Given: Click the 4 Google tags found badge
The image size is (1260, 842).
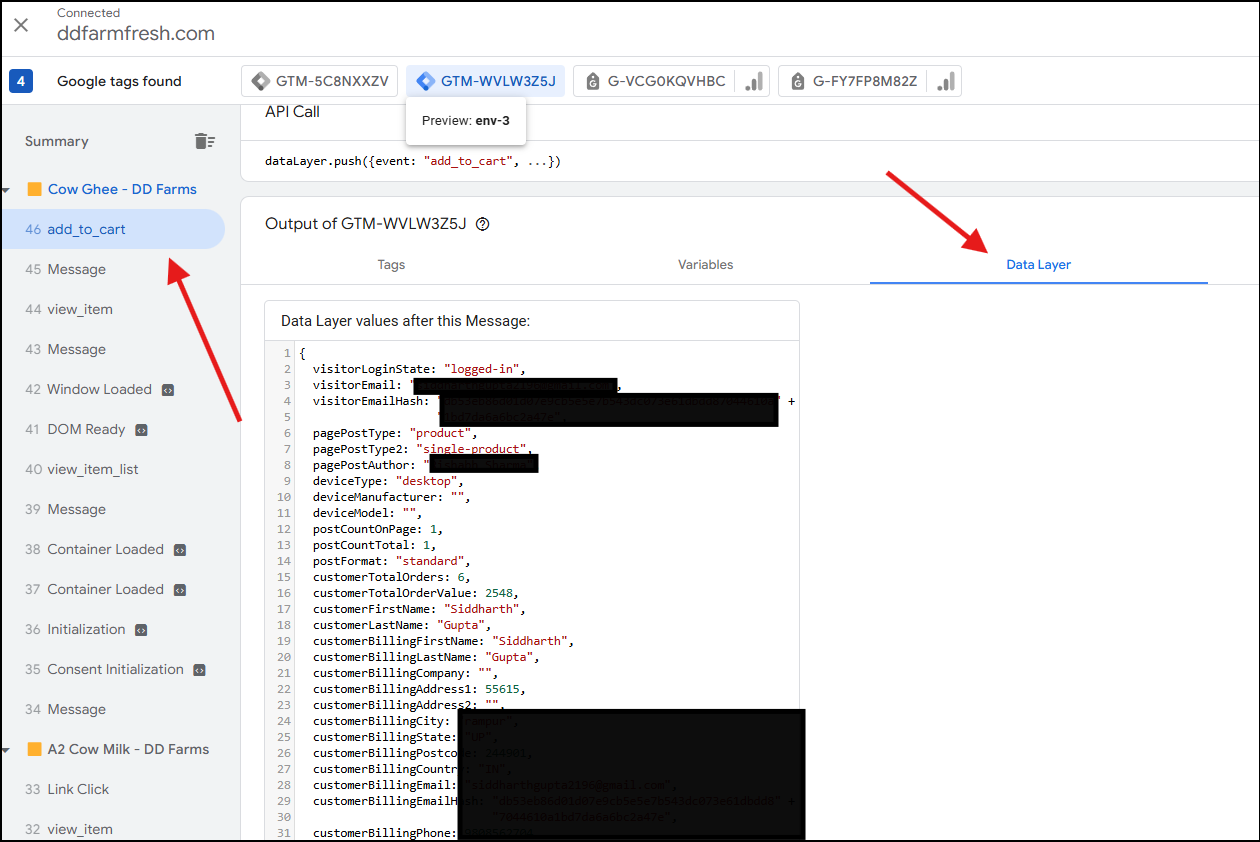Looking at the screenshot, I should pyautogui.click(x=21, y=81).
